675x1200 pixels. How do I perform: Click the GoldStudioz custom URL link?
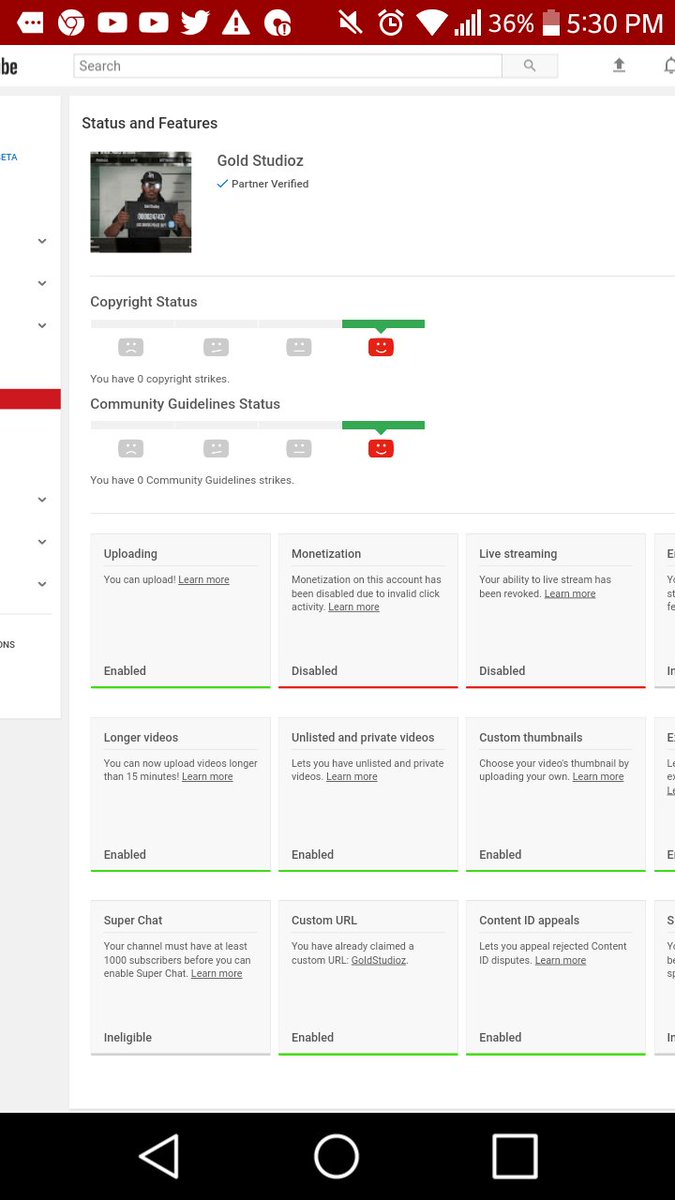click(379, 960)
